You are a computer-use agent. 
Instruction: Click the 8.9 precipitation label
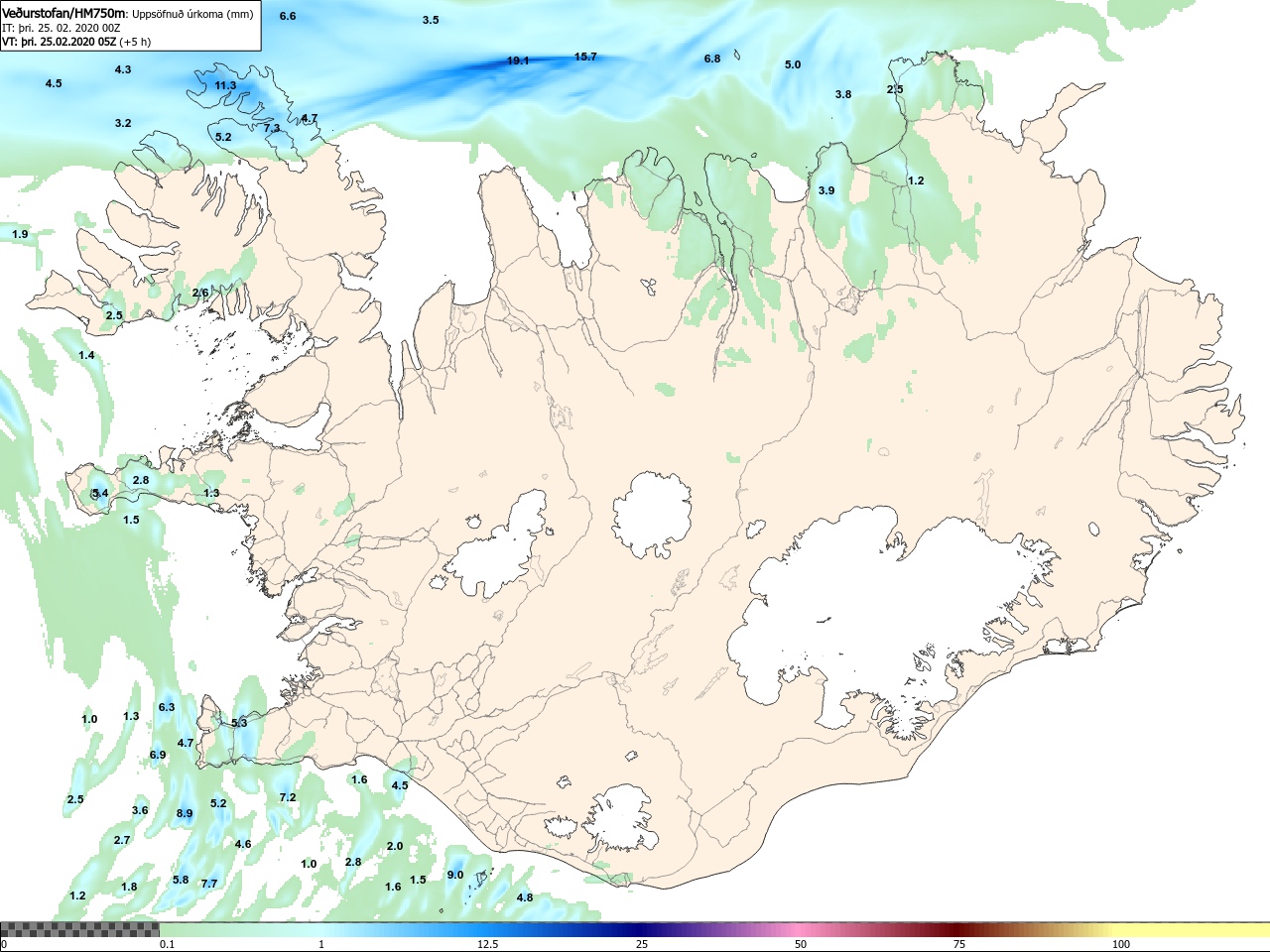point(185,813)
